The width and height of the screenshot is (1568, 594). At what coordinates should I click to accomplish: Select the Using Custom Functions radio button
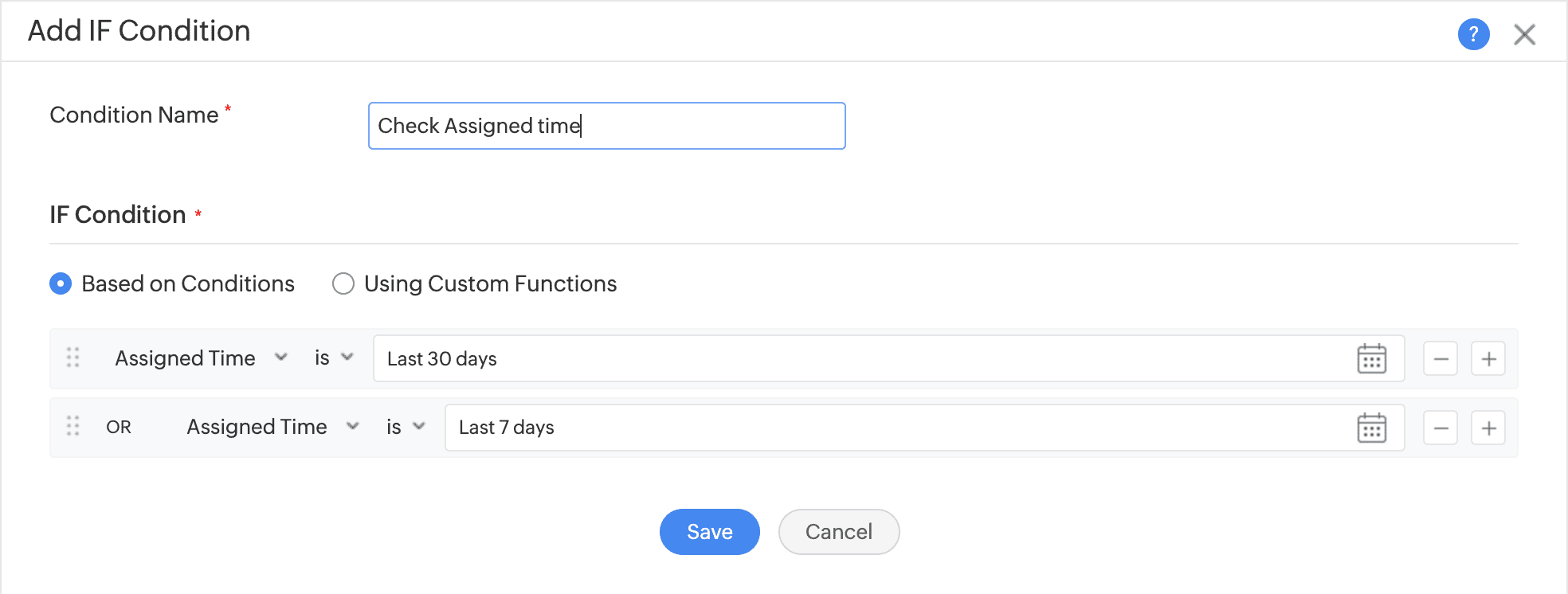pos(343,283)
